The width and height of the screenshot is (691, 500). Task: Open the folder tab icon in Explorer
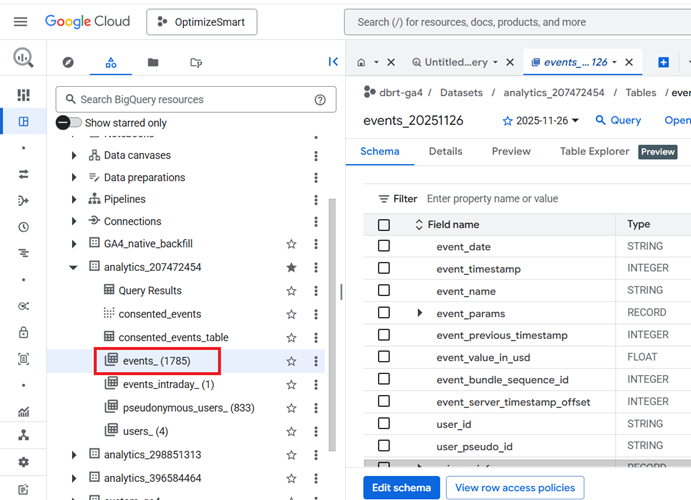[153, 63]
